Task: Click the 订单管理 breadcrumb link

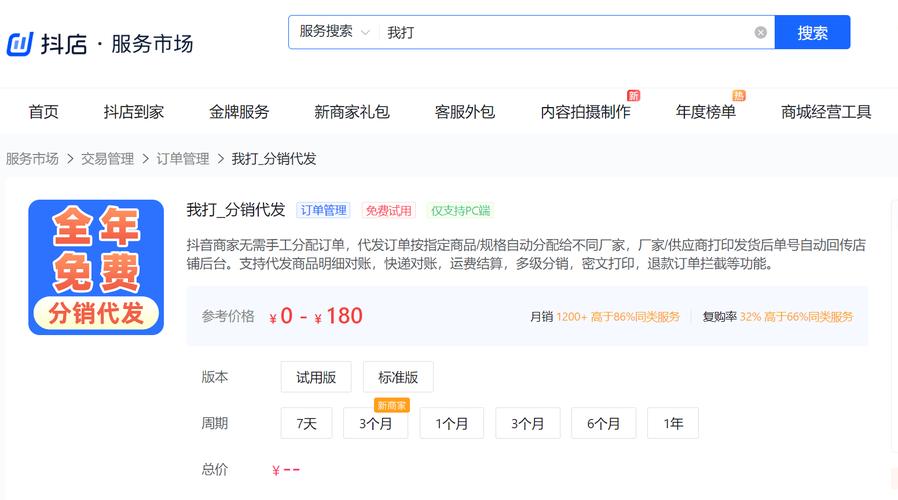Action: tap(183, 159)
